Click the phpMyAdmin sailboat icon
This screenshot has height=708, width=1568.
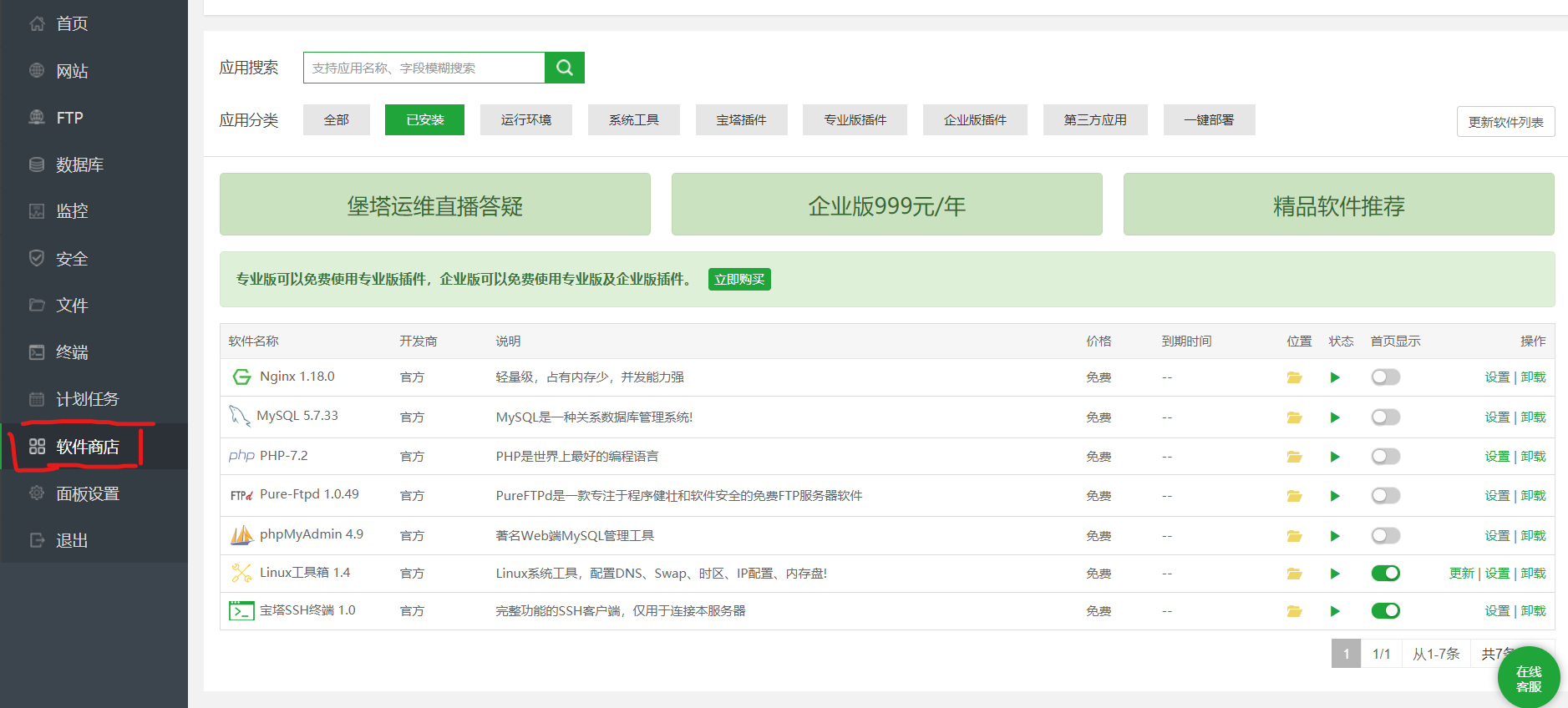(x=241, y=535)
